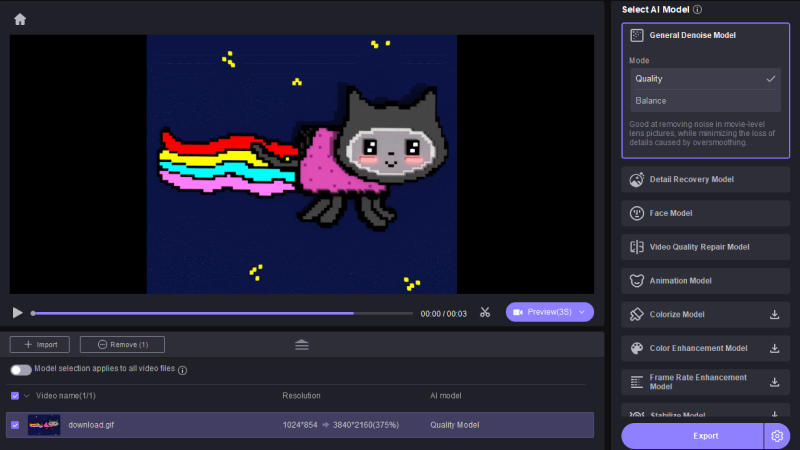
Task: Click the download.gif thumbnail
Action: click(44, 425)
